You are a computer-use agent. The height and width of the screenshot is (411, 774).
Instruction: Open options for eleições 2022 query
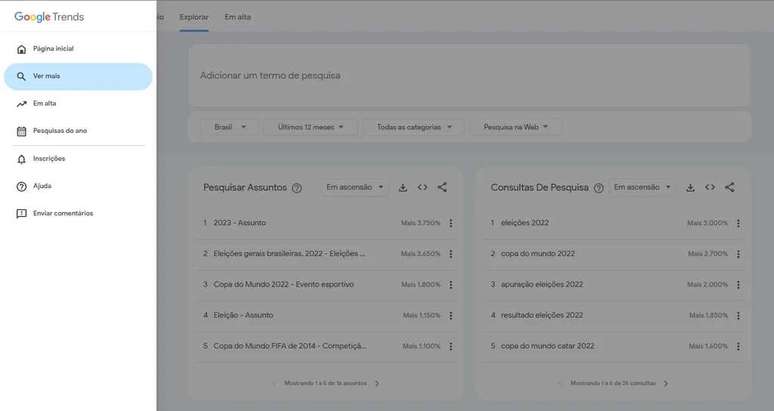pos(738,224)
